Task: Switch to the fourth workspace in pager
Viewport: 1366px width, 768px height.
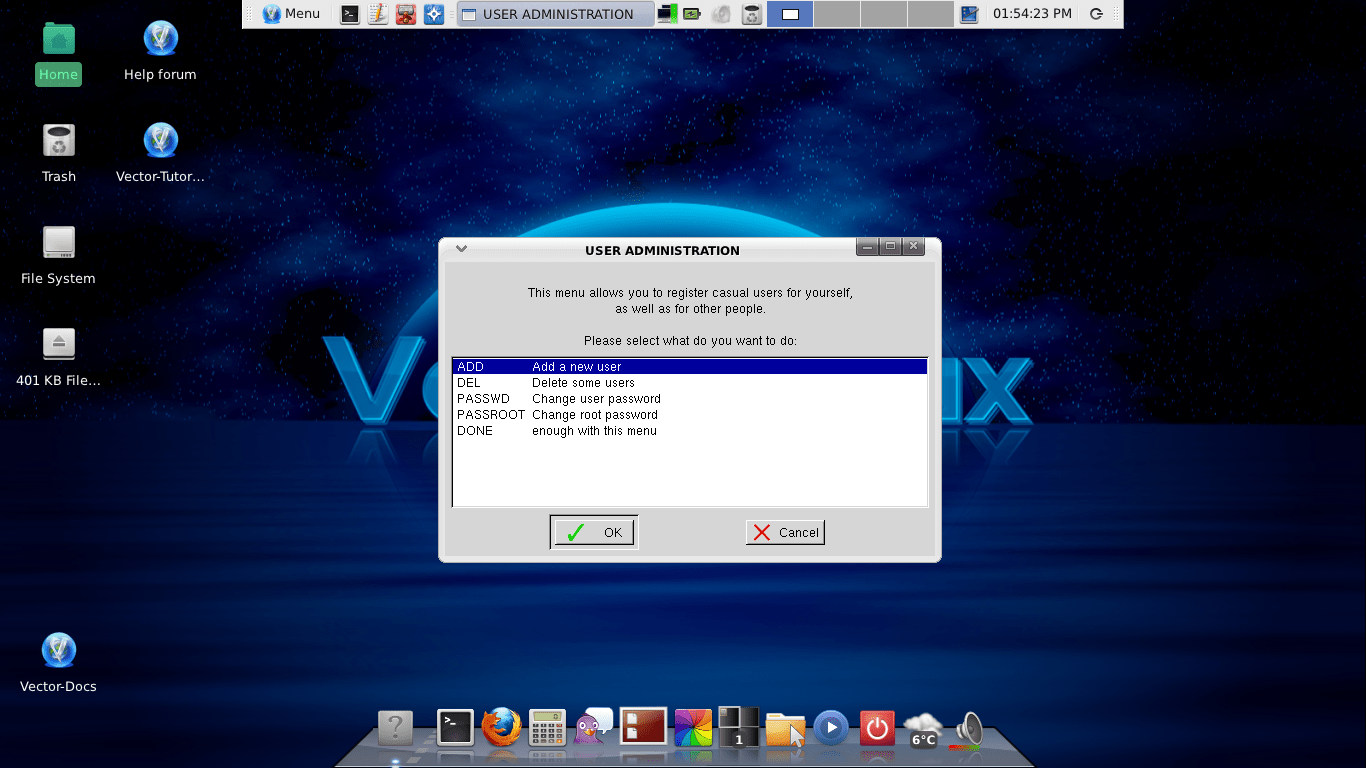Action: 931,14
